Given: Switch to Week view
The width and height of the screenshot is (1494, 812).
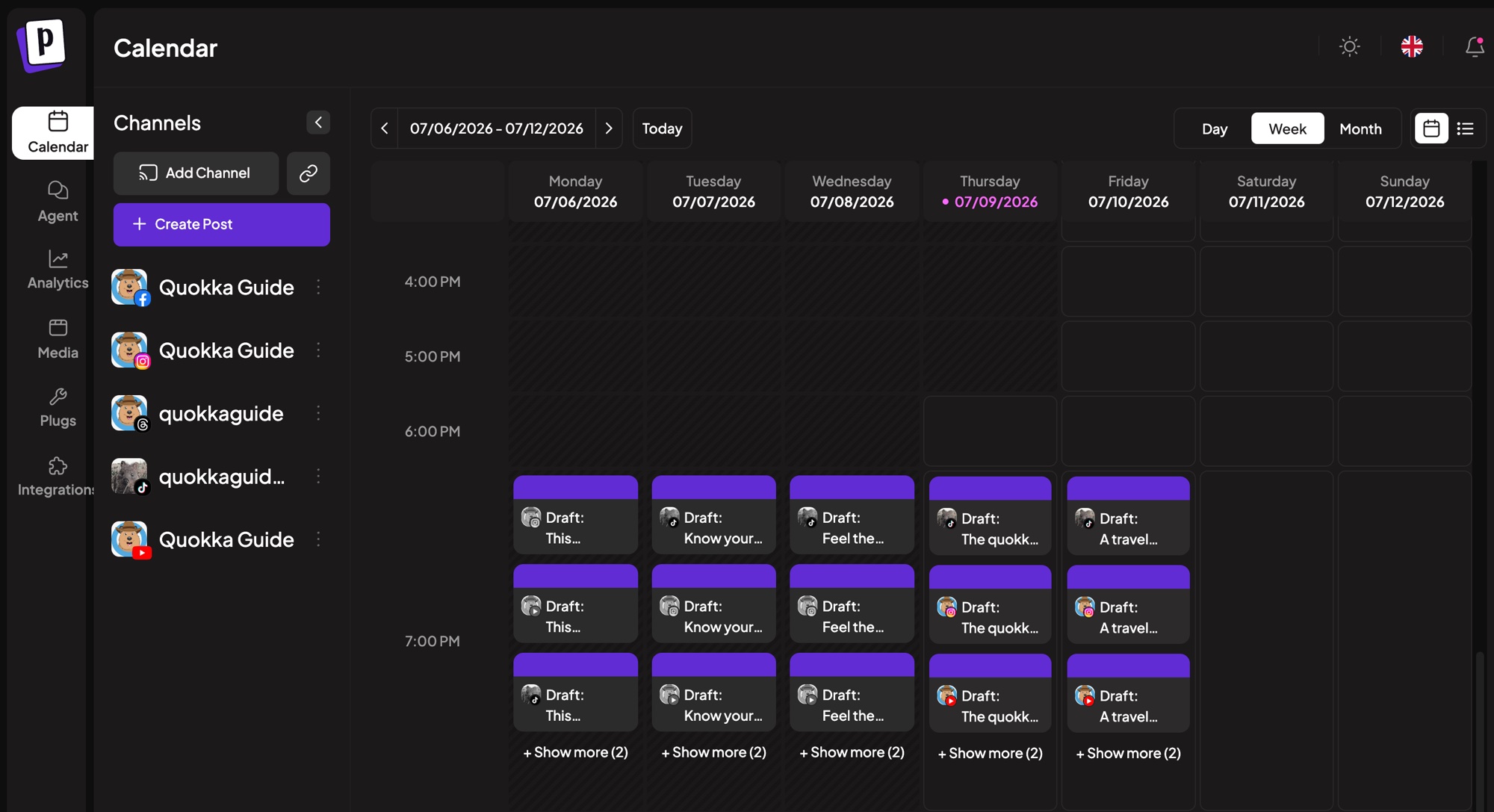Looking at the screenshot, I should coord(1287,128).
